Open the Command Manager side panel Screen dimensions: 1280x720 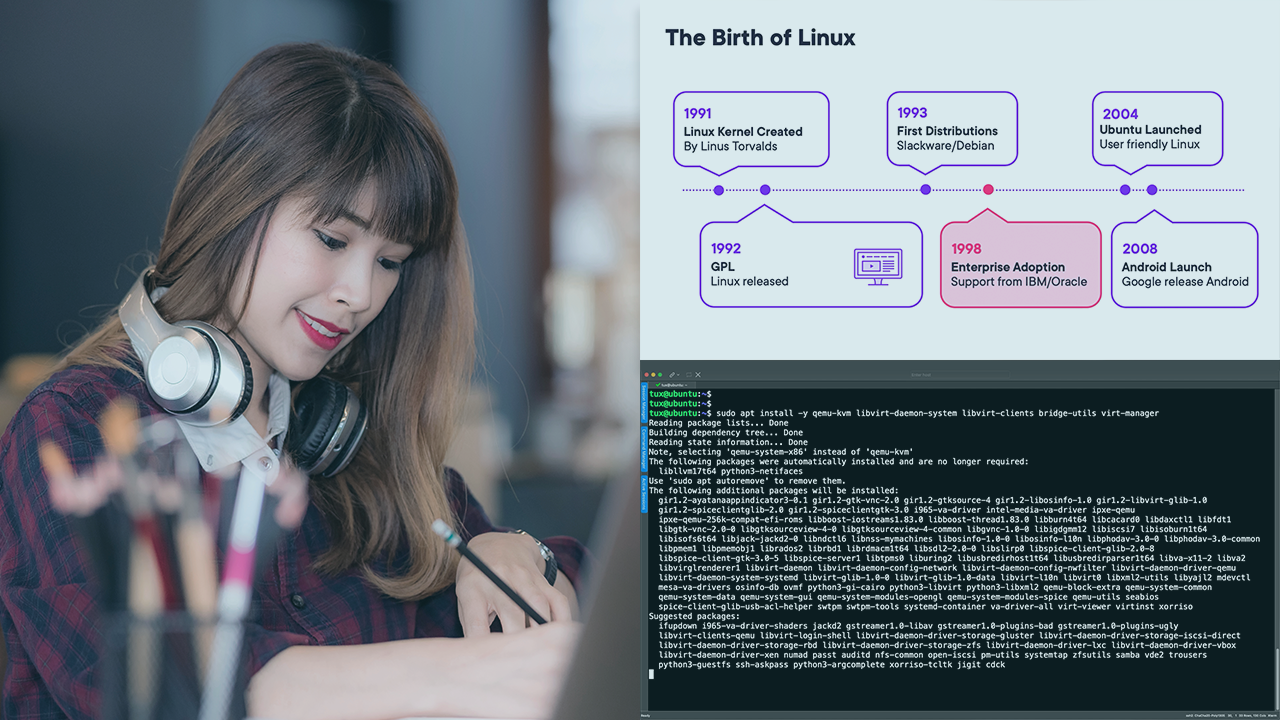(644, 448)
